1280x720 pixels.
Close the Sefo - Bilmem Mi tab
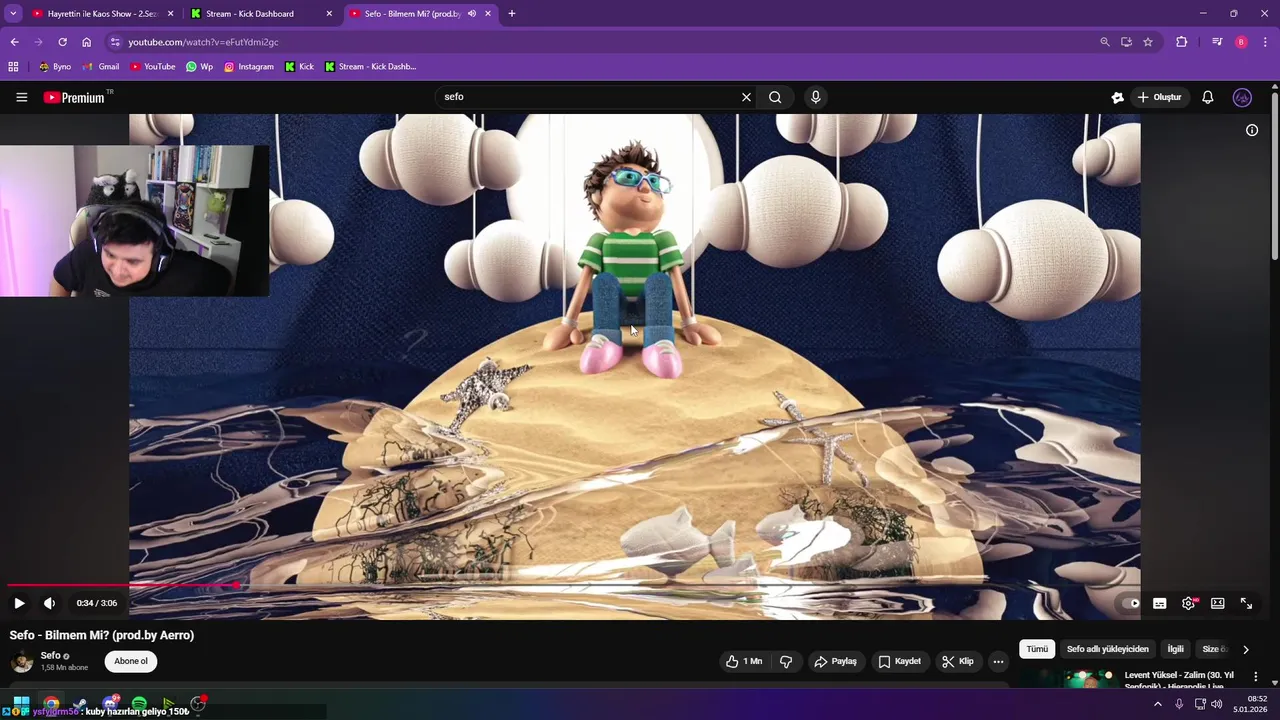coord(488,14)
